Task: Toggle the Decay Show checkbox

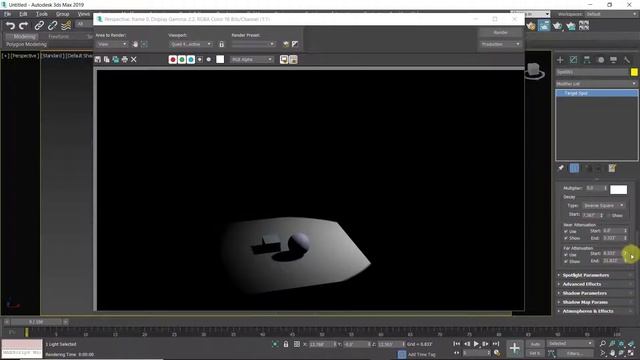Action: pyautogui.click(x=609, y=215)
